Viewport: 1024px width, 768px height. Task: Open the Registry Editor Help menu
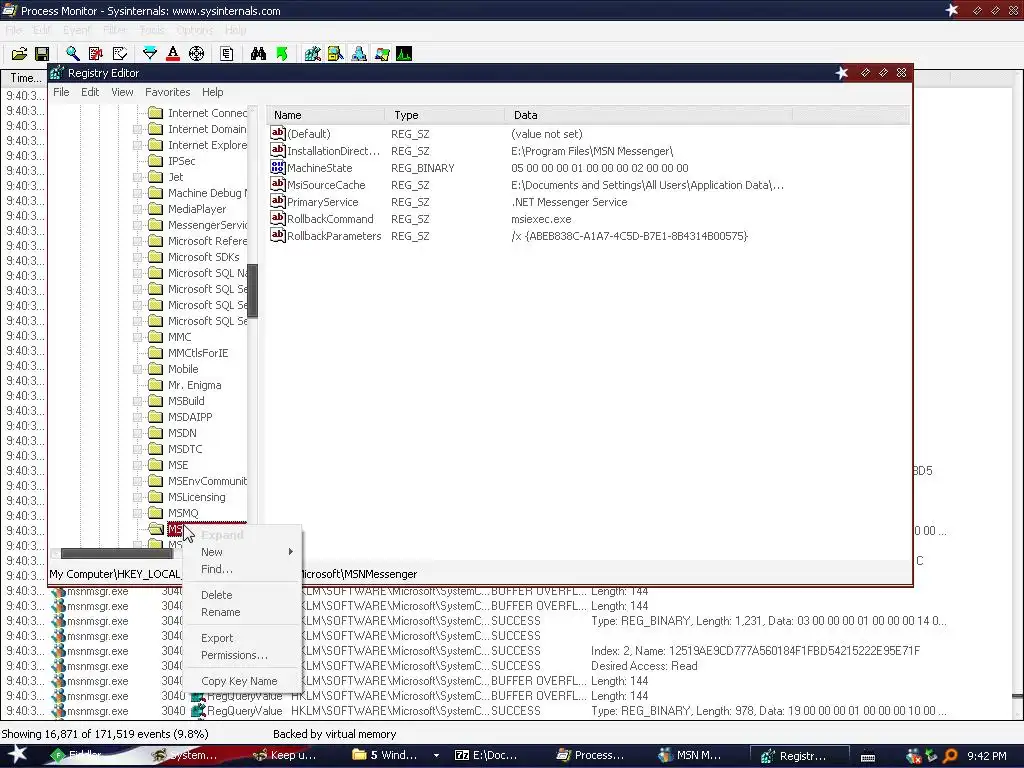coord(212,92)
